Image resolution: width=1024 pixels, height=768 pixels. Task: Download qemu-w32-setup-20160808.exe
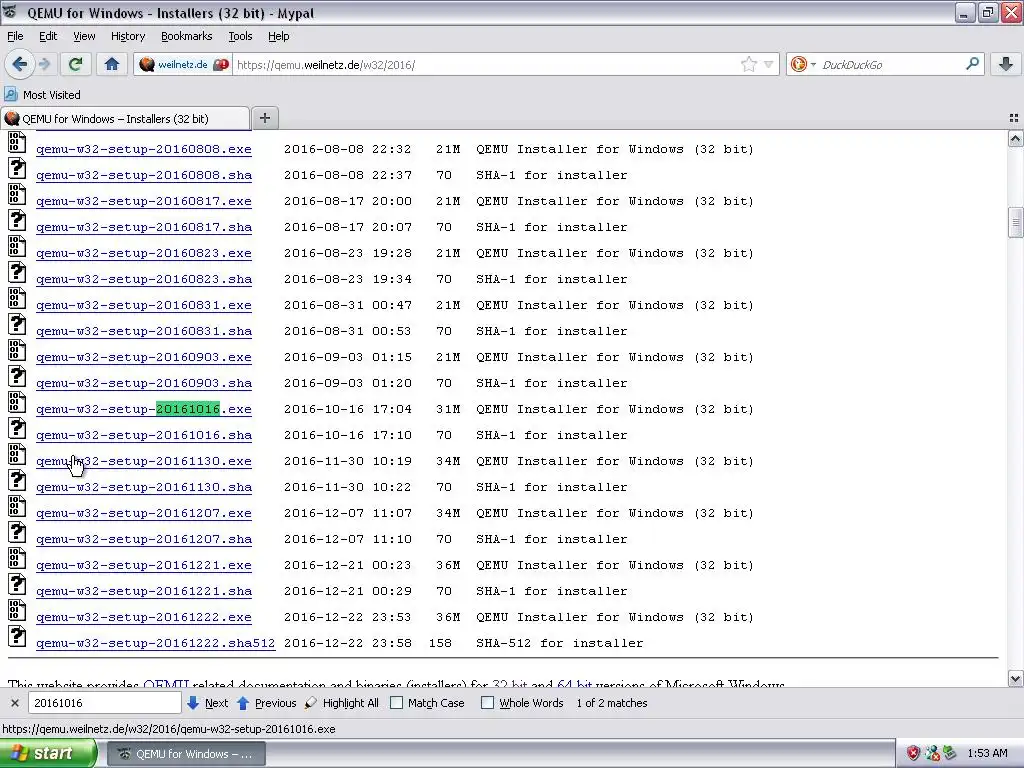(144, 150)
